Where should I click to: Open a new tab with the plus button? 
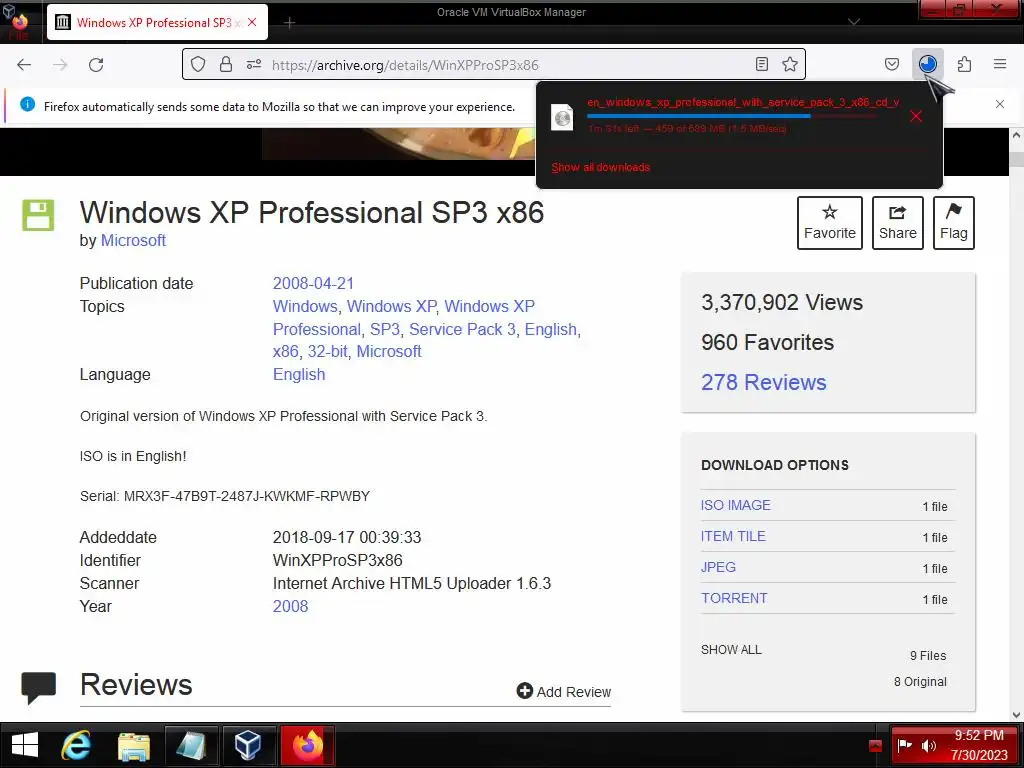[290, 23]
